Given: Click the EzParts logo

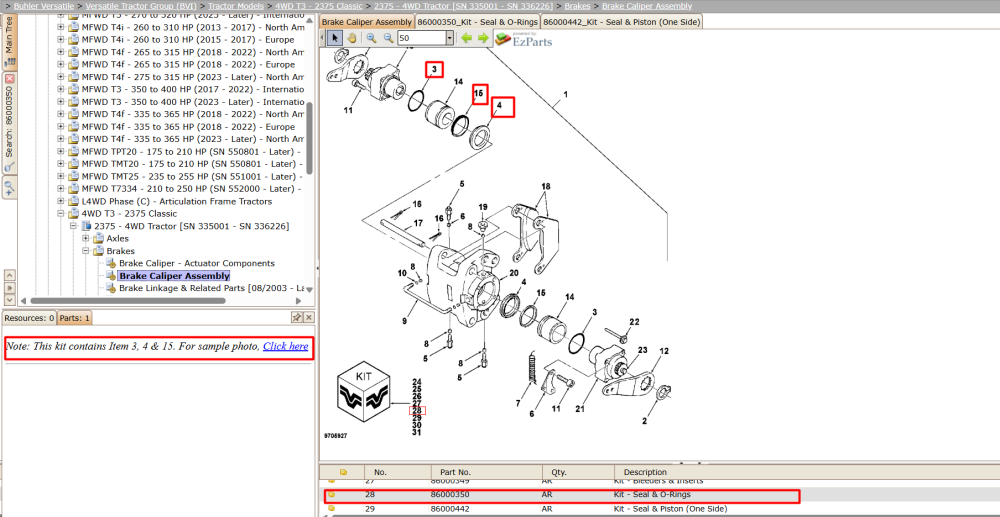Looking at the screenshot, I should click(x=524, y=40).
